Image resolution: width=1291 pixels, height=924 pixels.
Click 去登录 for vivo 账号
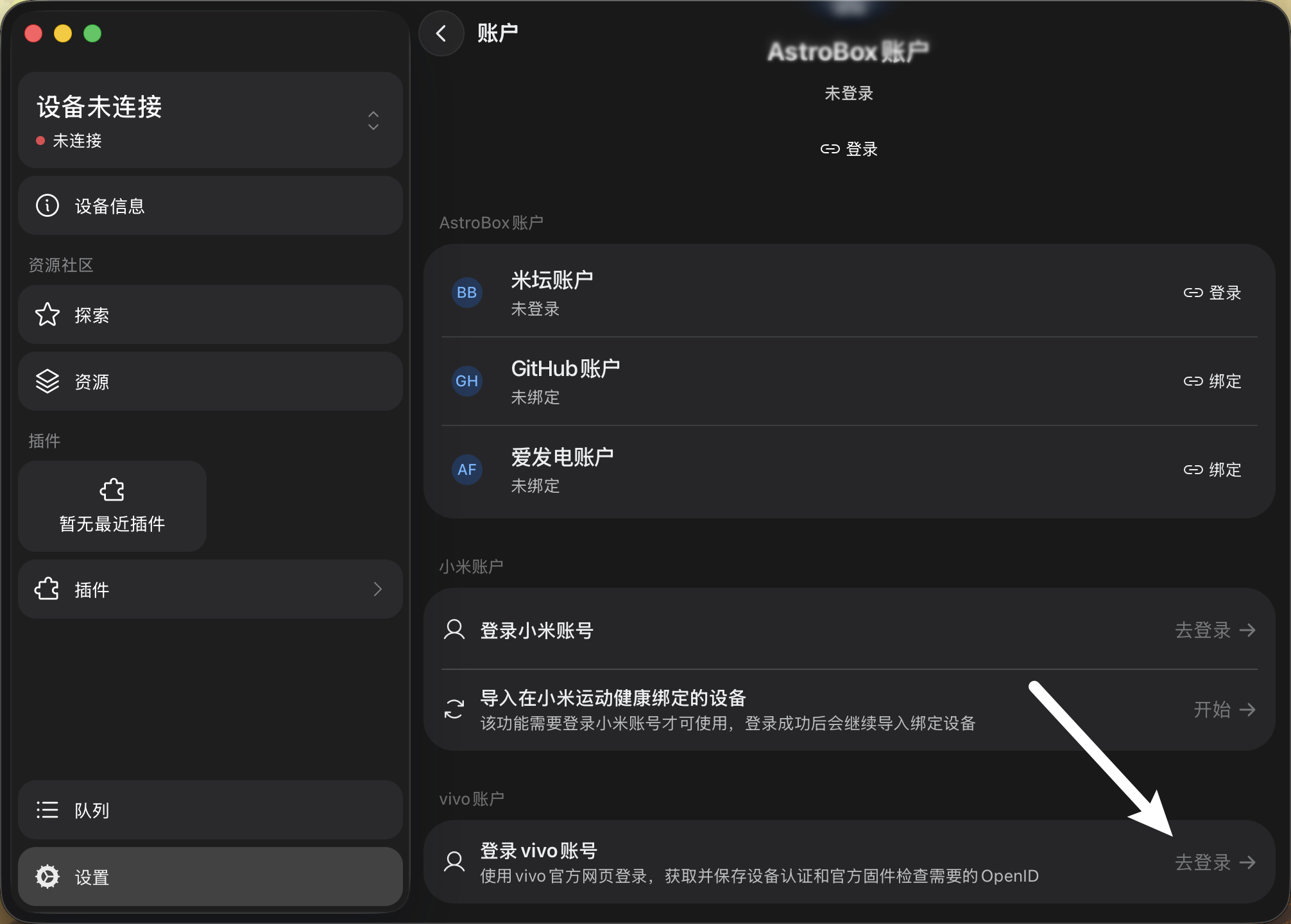click(1215, 862)
